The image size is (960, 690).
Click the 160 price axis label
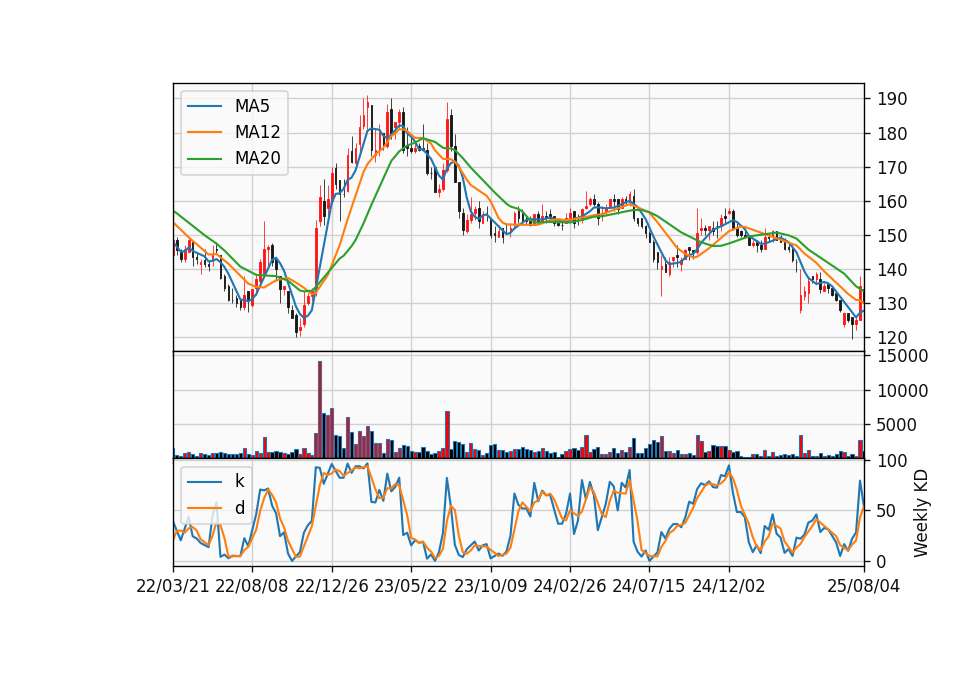(892, 201)
